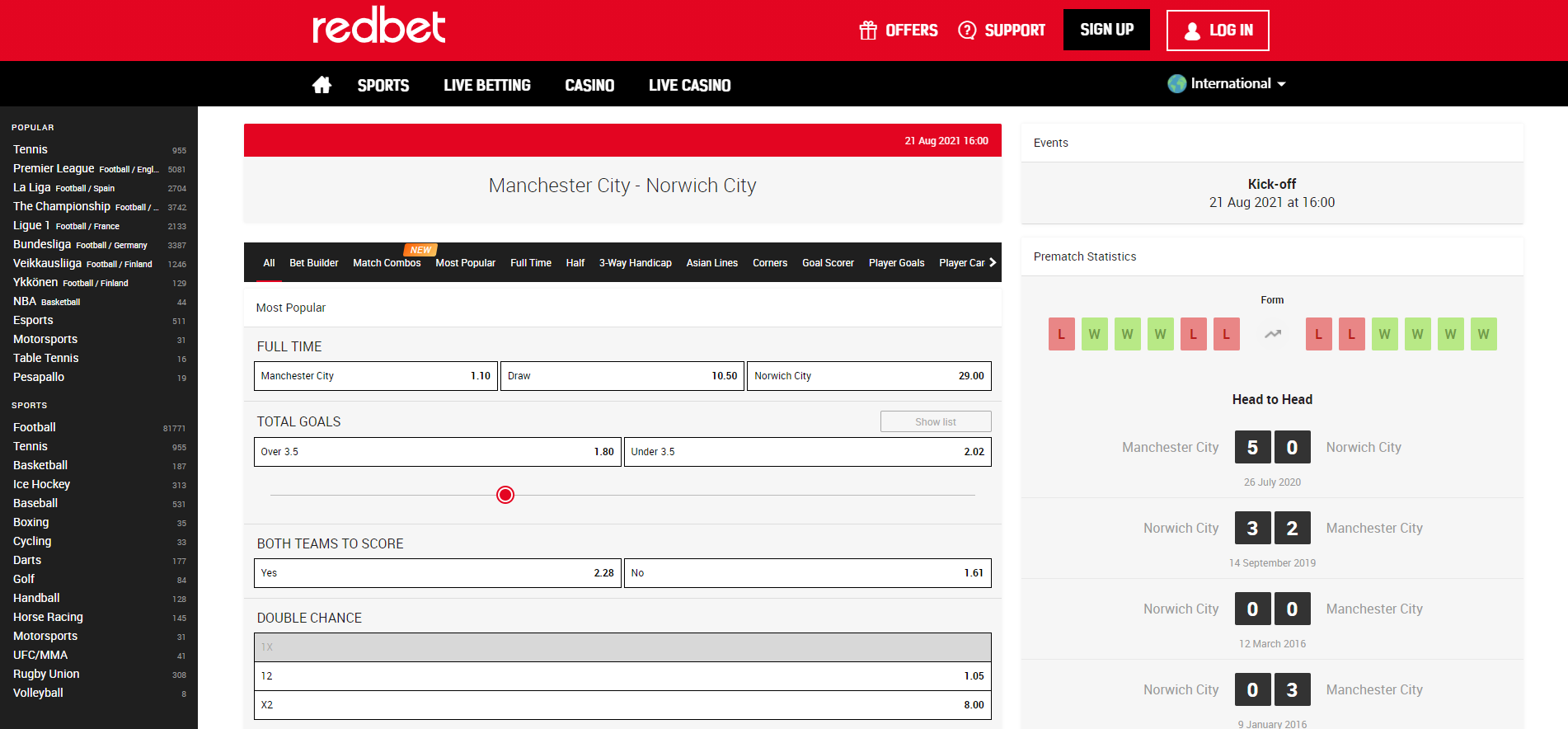Open Darts in sidebar
The height and width of the screenshot is (729, 1568).
tap(99, 560)
